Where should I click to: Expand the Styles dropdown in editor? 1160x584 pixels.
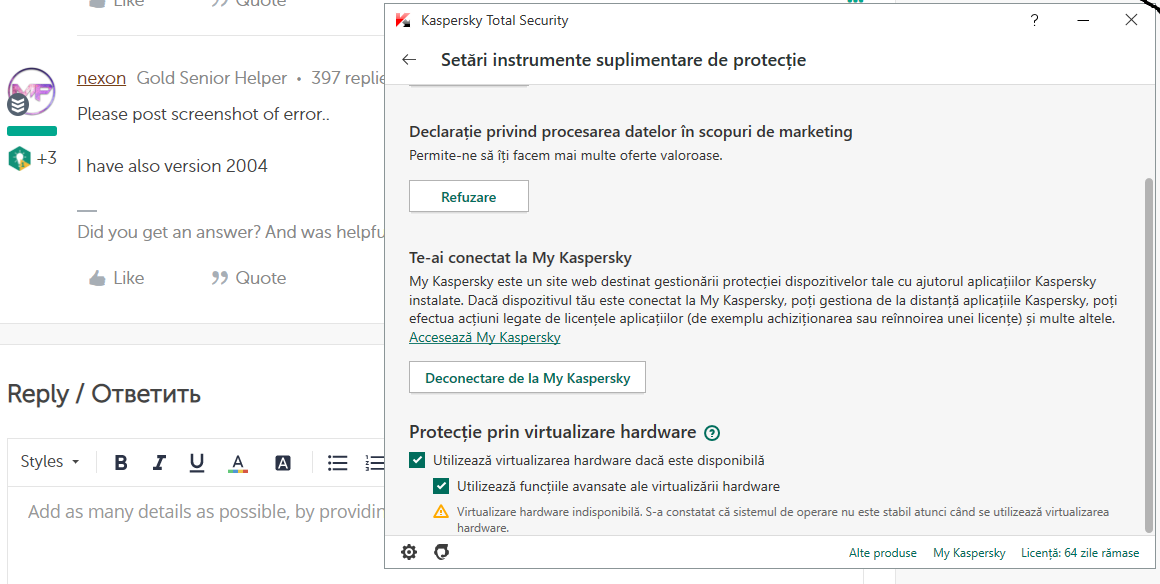point(50,462)
